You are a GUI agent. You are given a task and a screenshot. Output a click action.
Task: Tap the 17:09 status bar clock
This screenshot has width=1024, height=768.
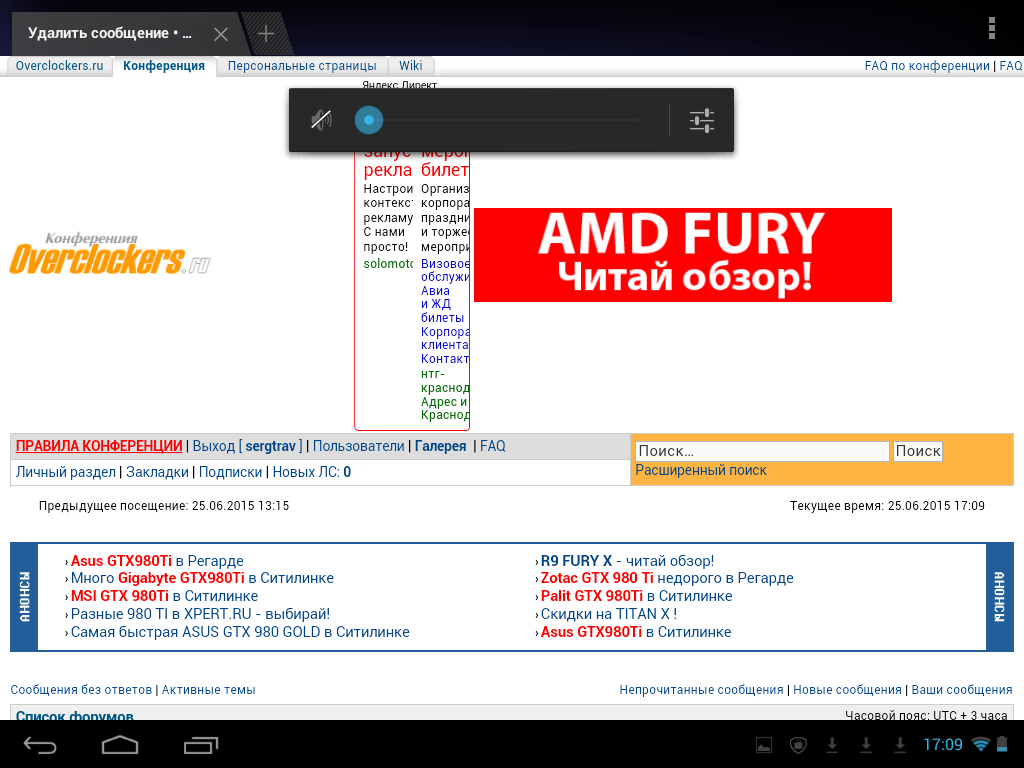943,744
